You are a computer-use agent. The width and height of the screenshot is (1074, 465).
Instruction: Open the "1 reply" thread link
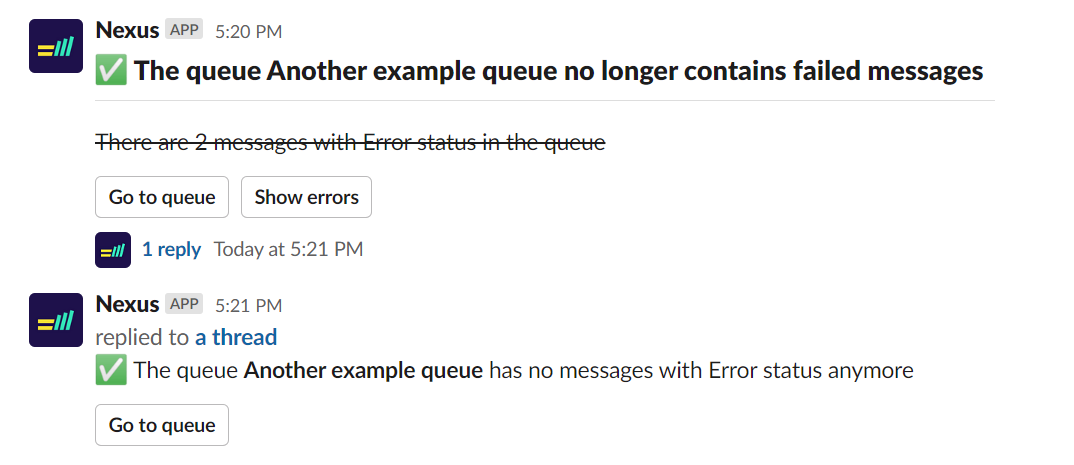coord(171,250)
